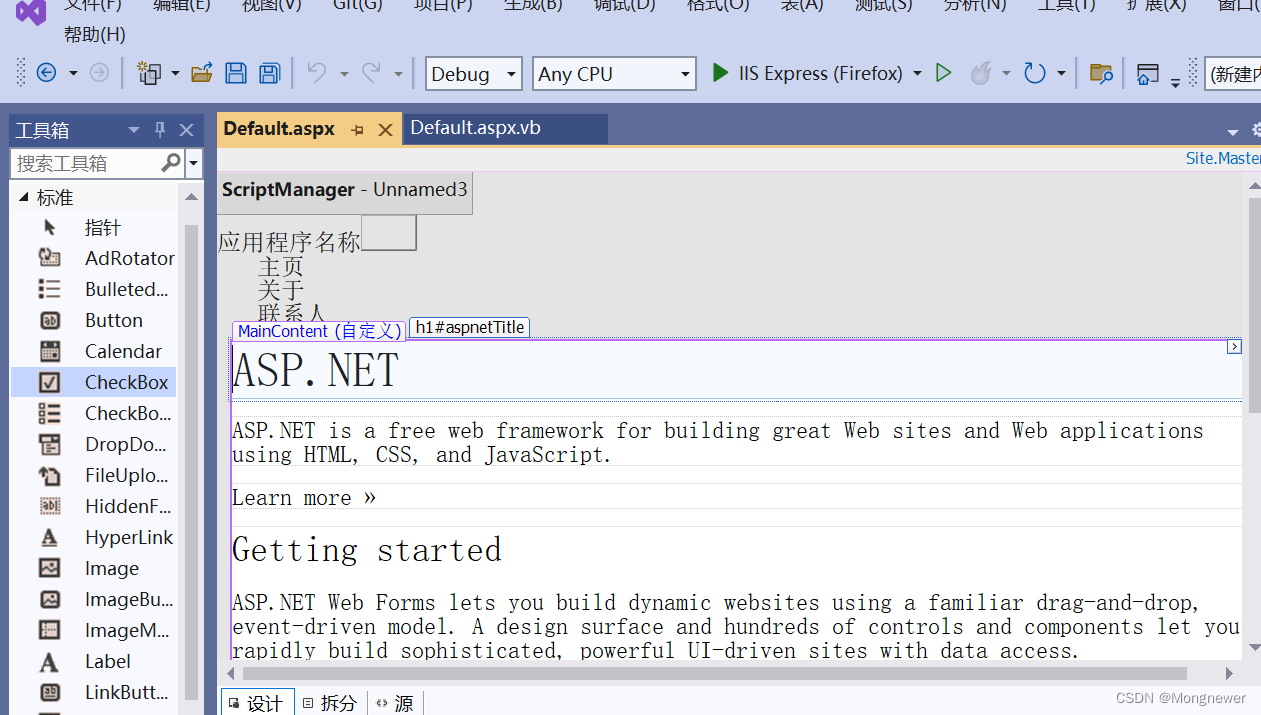Click the Undo arrow icon
The image size is (1261, 715).
point(317,73)
